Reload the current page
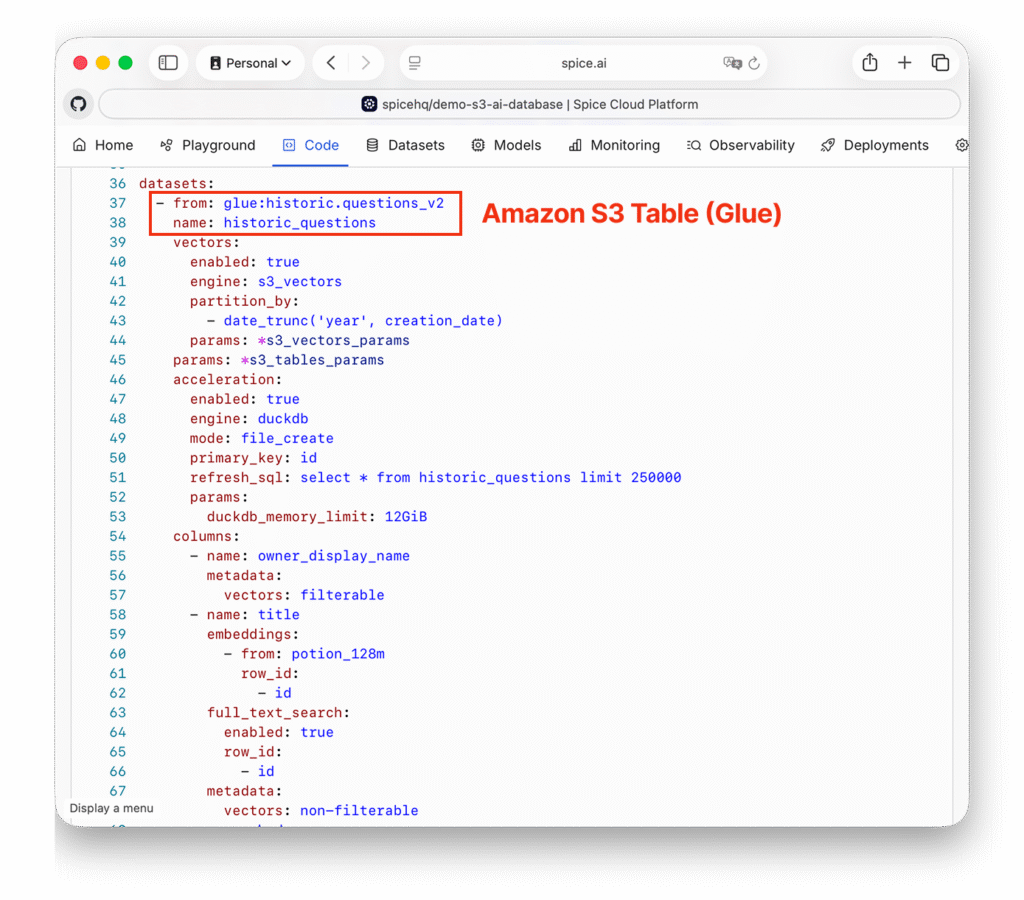The height and width of the screenshot is (900, 1024). (x=754, y=63)
